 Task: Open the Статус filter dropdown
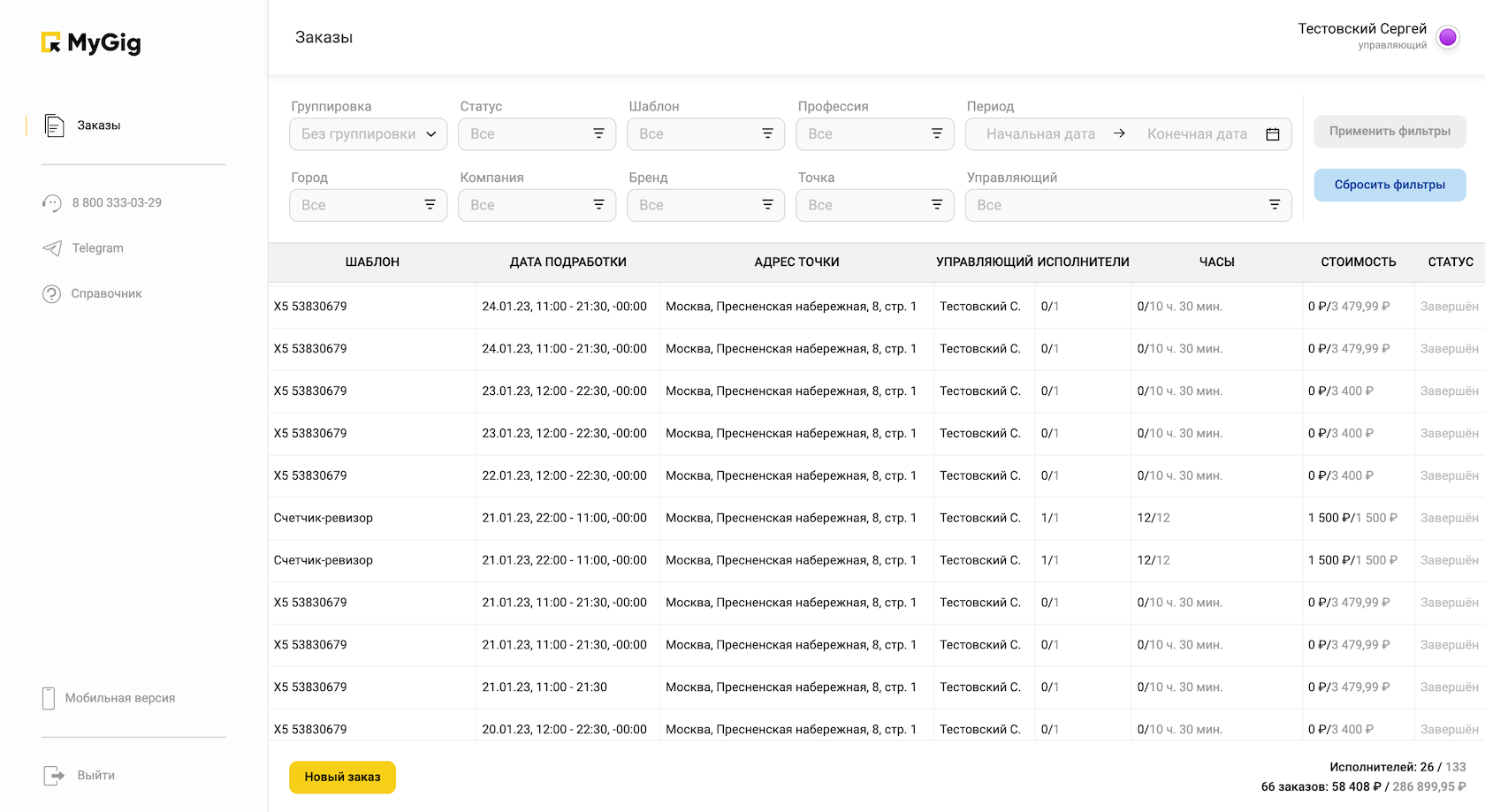click(x=537, y=134)
